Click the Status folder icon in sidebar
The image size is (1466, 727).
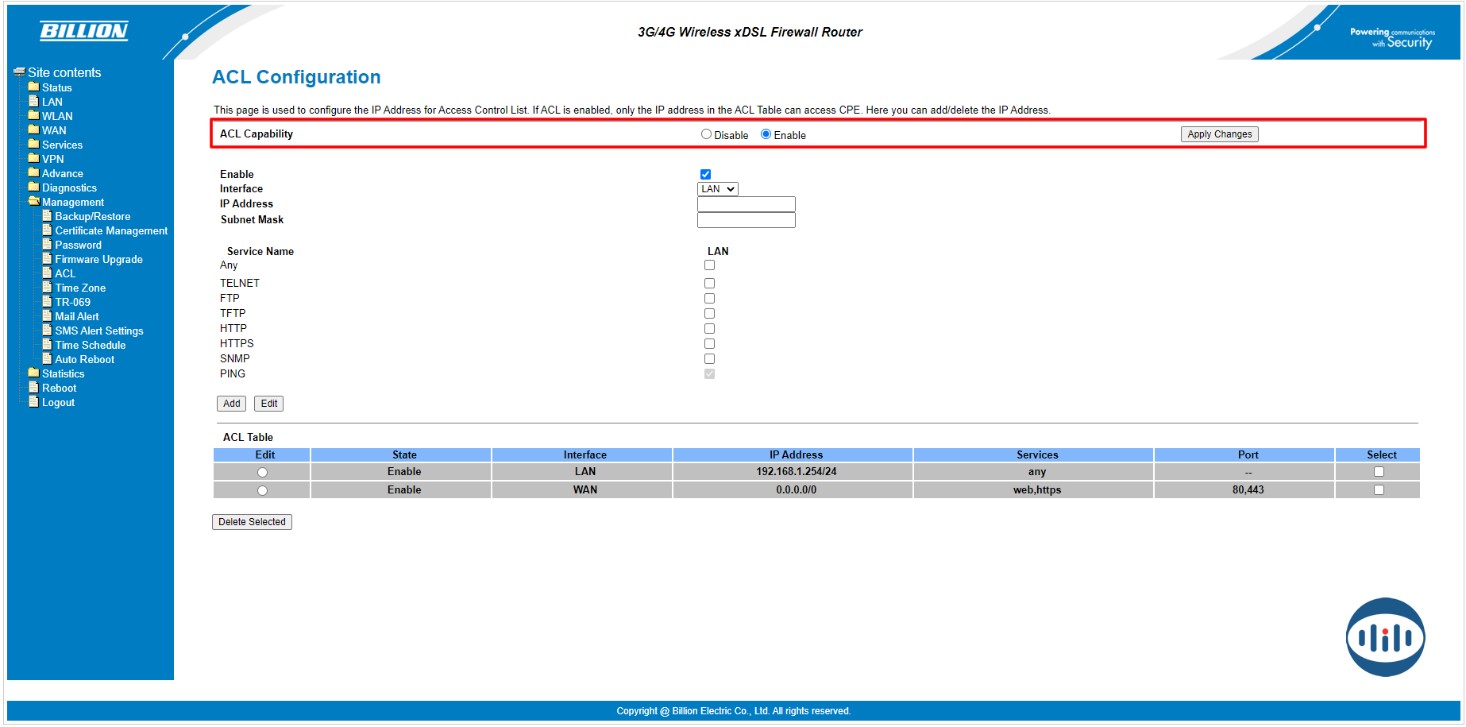click(x=33, y=87)
